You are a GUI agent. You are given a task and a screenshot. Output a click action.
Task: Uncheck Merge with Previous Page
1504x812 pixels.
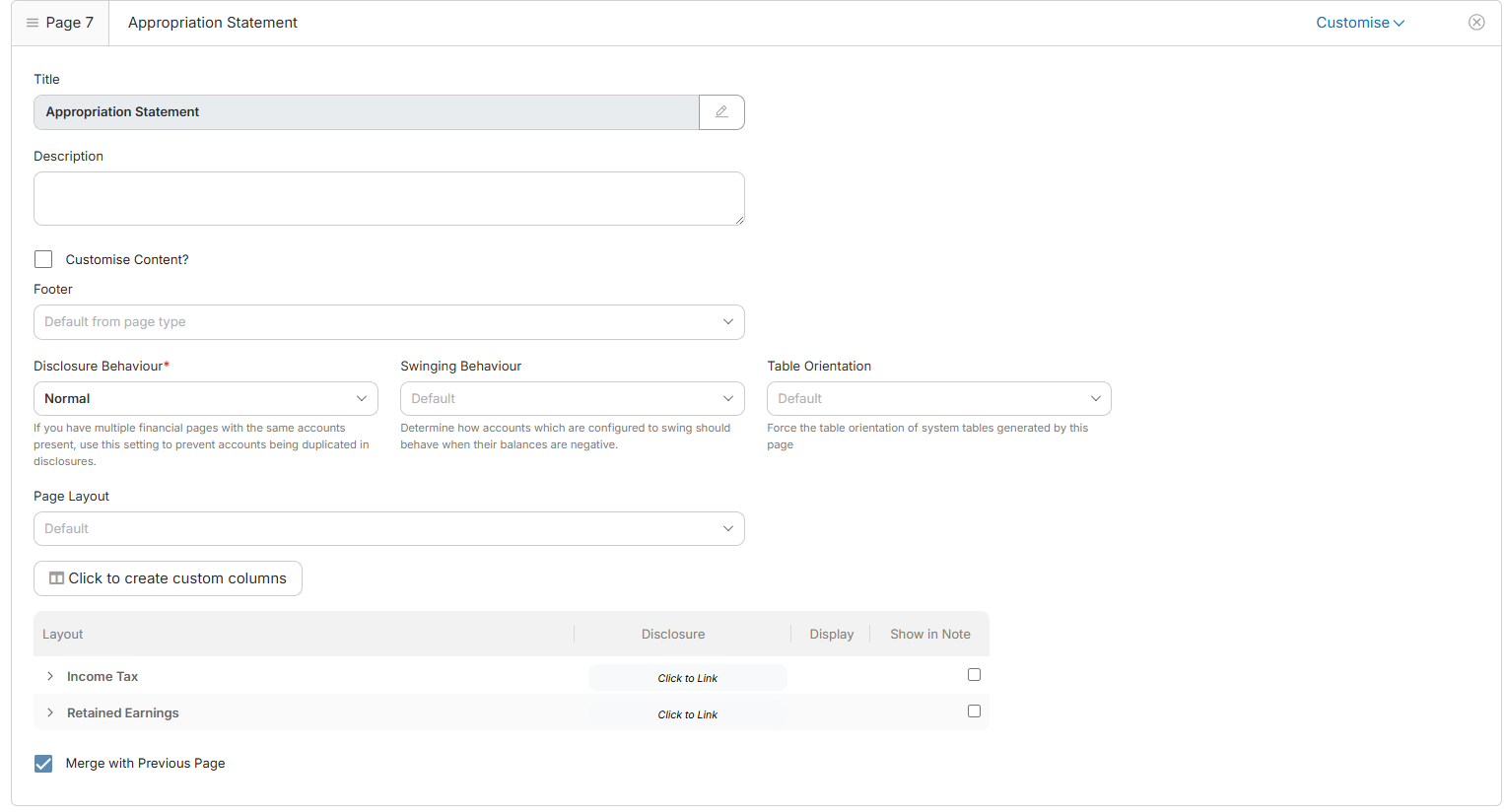click(43, 764)
